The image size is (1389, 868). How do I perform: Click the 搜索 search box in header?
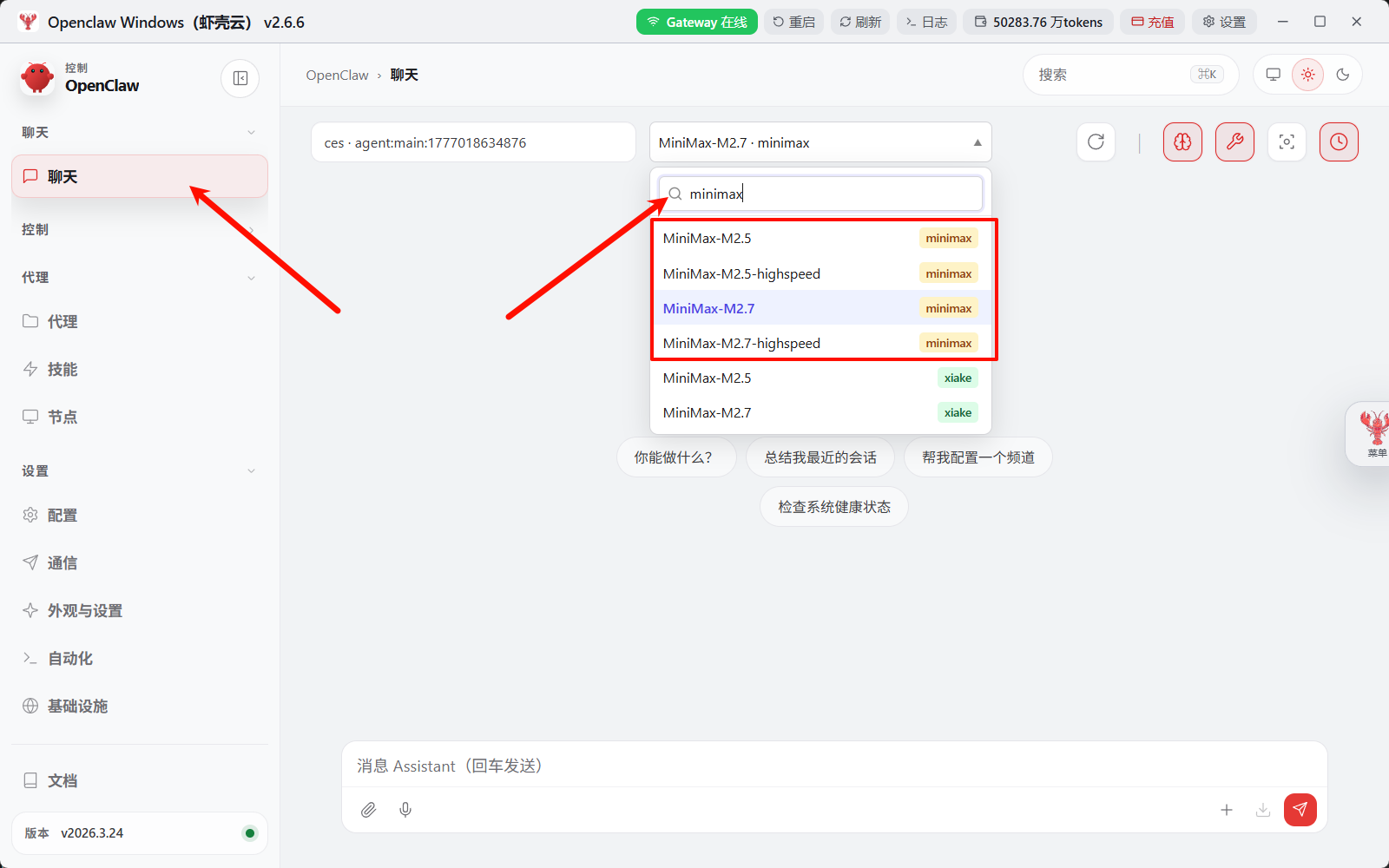[x=1131, y=75]
